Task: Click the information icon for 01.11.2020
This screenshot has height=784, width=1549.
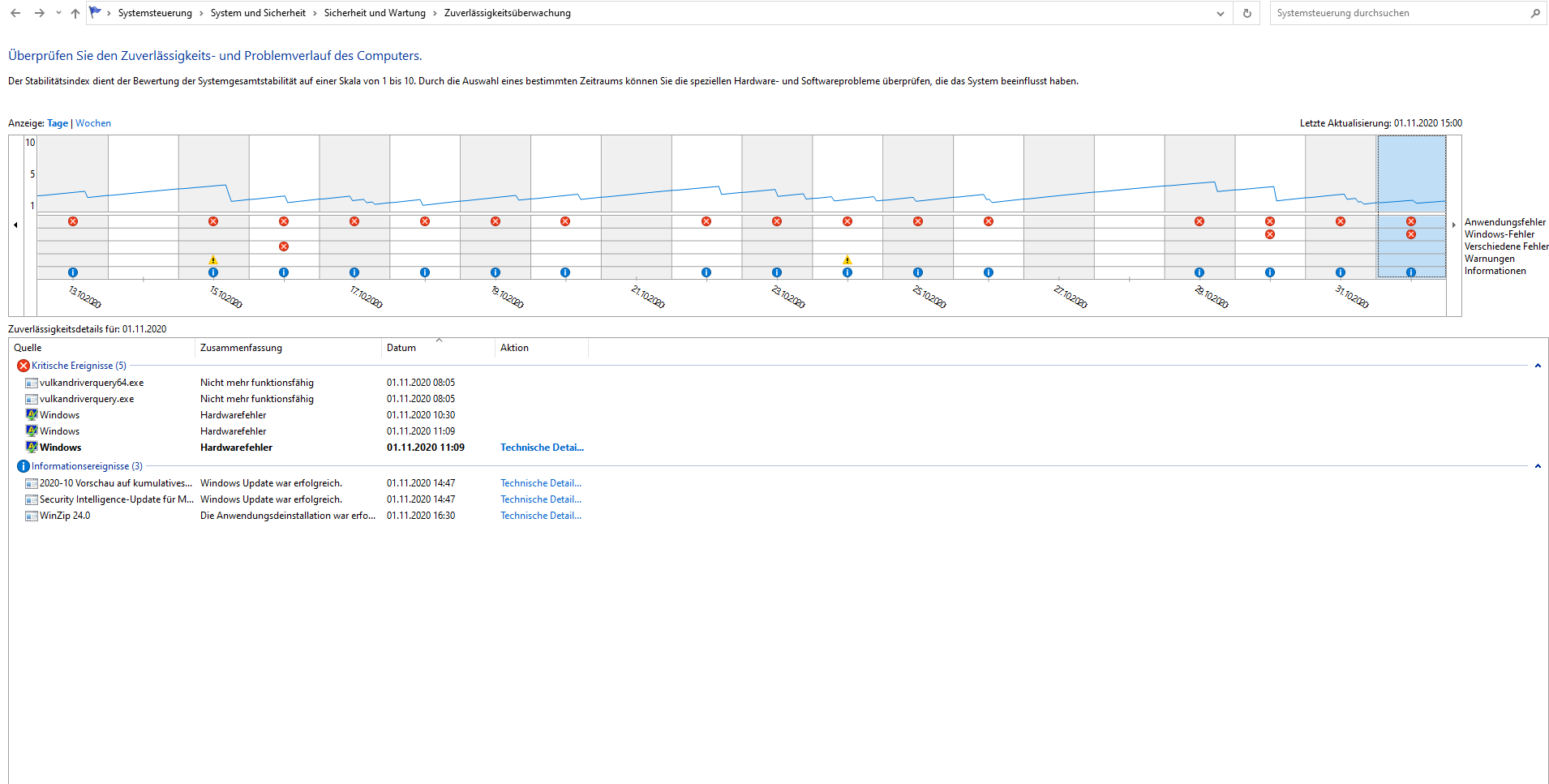Action: (1411, 272)
